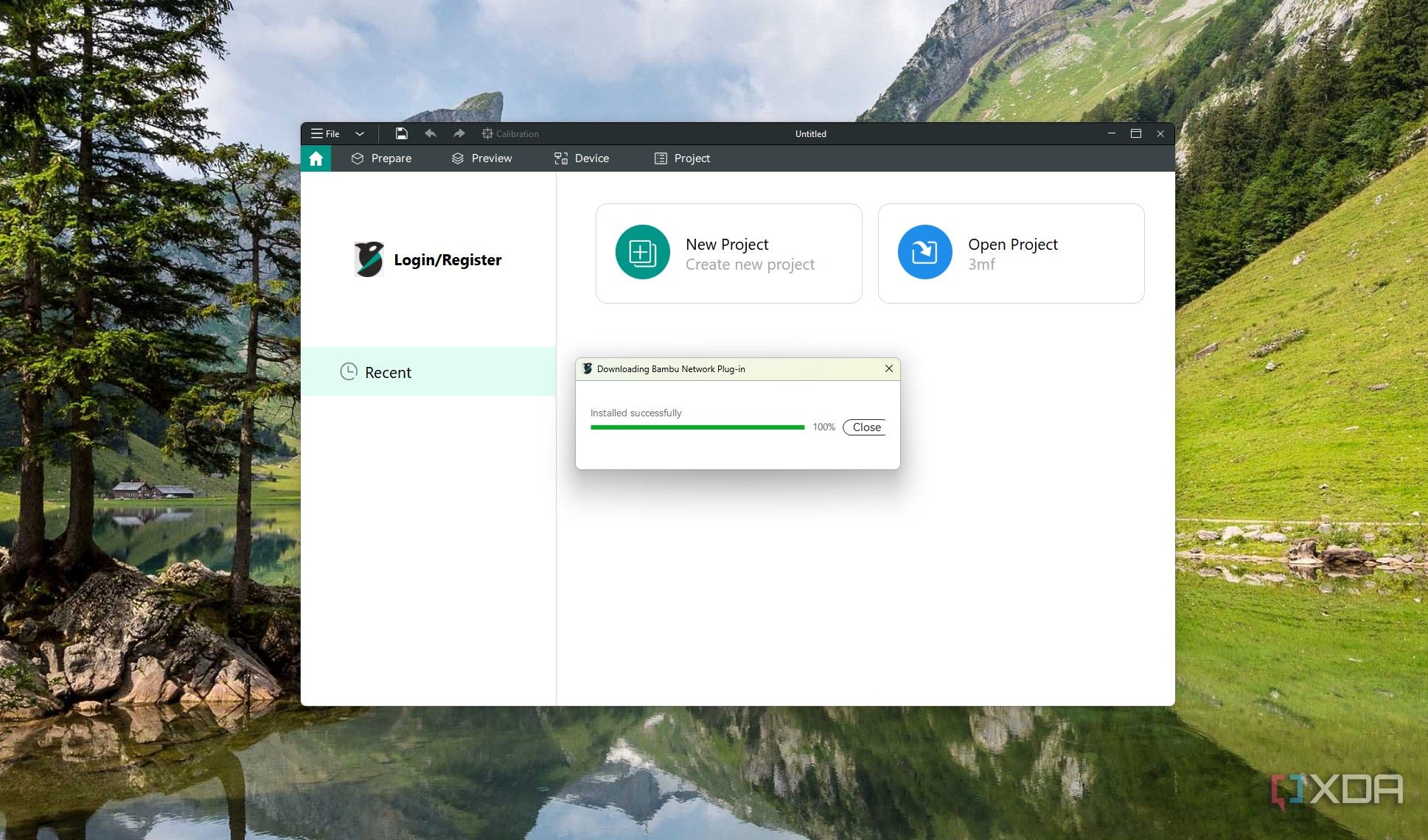Maximize the Bambu Studio window
The width and height of the screenshot is (1428, 840).
[1135, 133]
